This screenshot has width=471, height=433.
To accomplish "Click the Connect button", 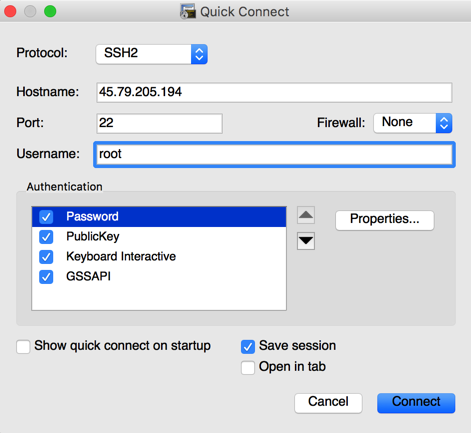I will click(416, 403).
